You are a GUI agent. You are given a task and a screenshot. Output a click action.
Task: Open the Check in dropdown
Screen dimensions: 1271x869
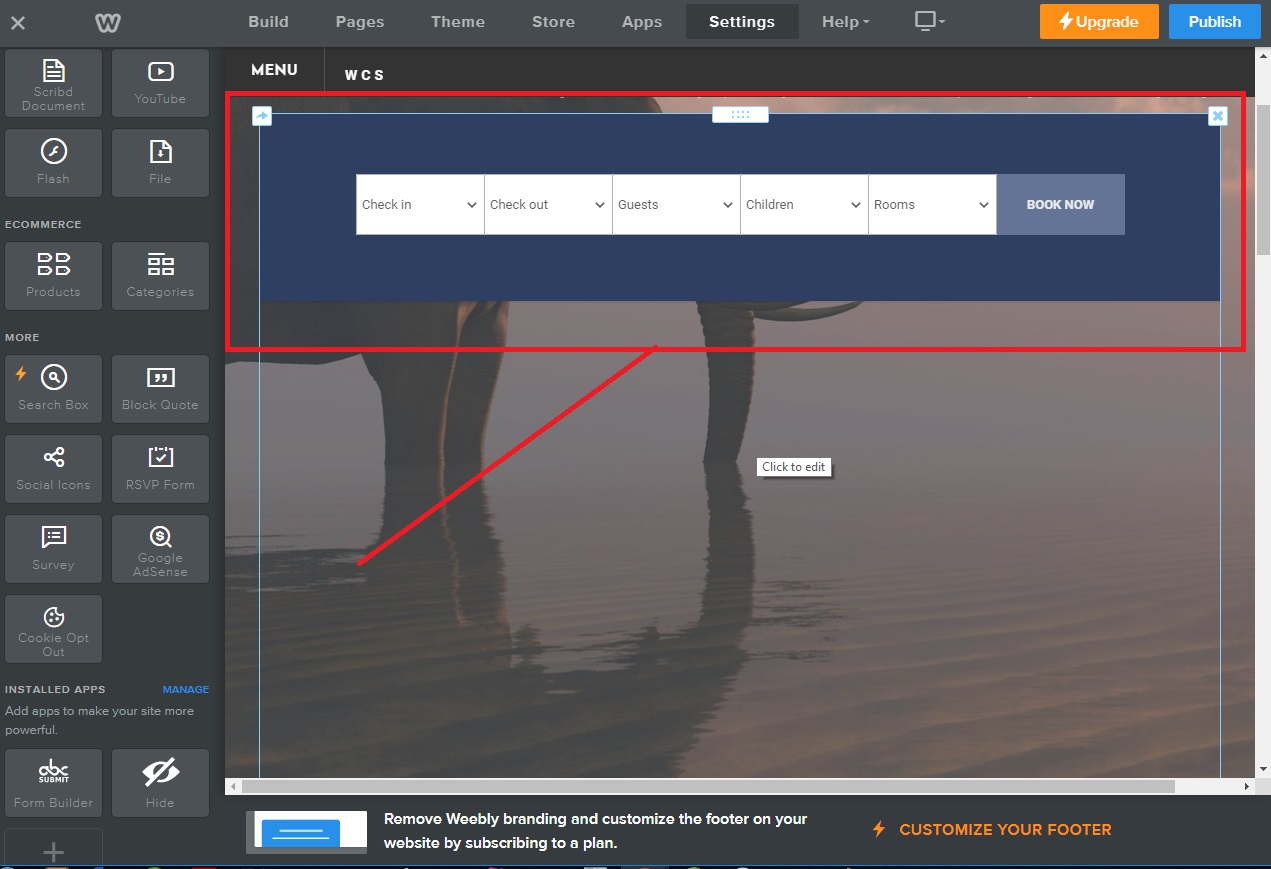[x=420, y=205]
